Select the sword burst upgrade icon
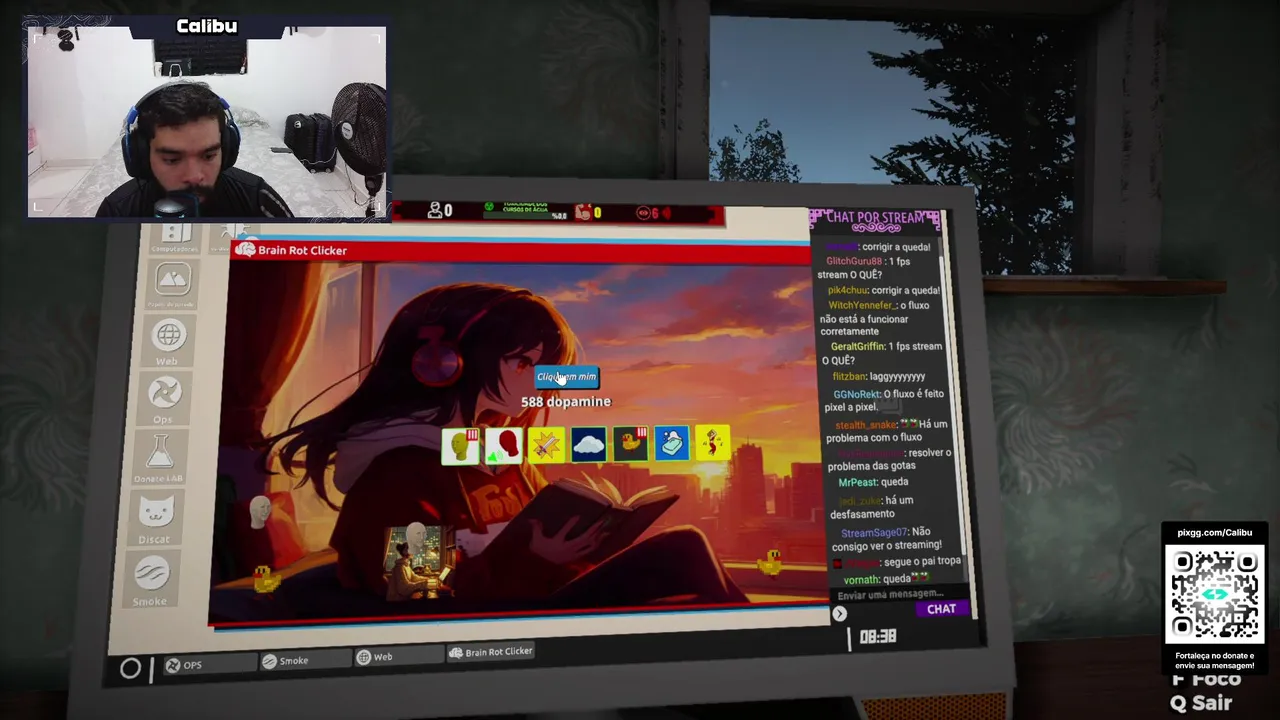This screenshot has height=720, width=1280. (x=546, y=445)
